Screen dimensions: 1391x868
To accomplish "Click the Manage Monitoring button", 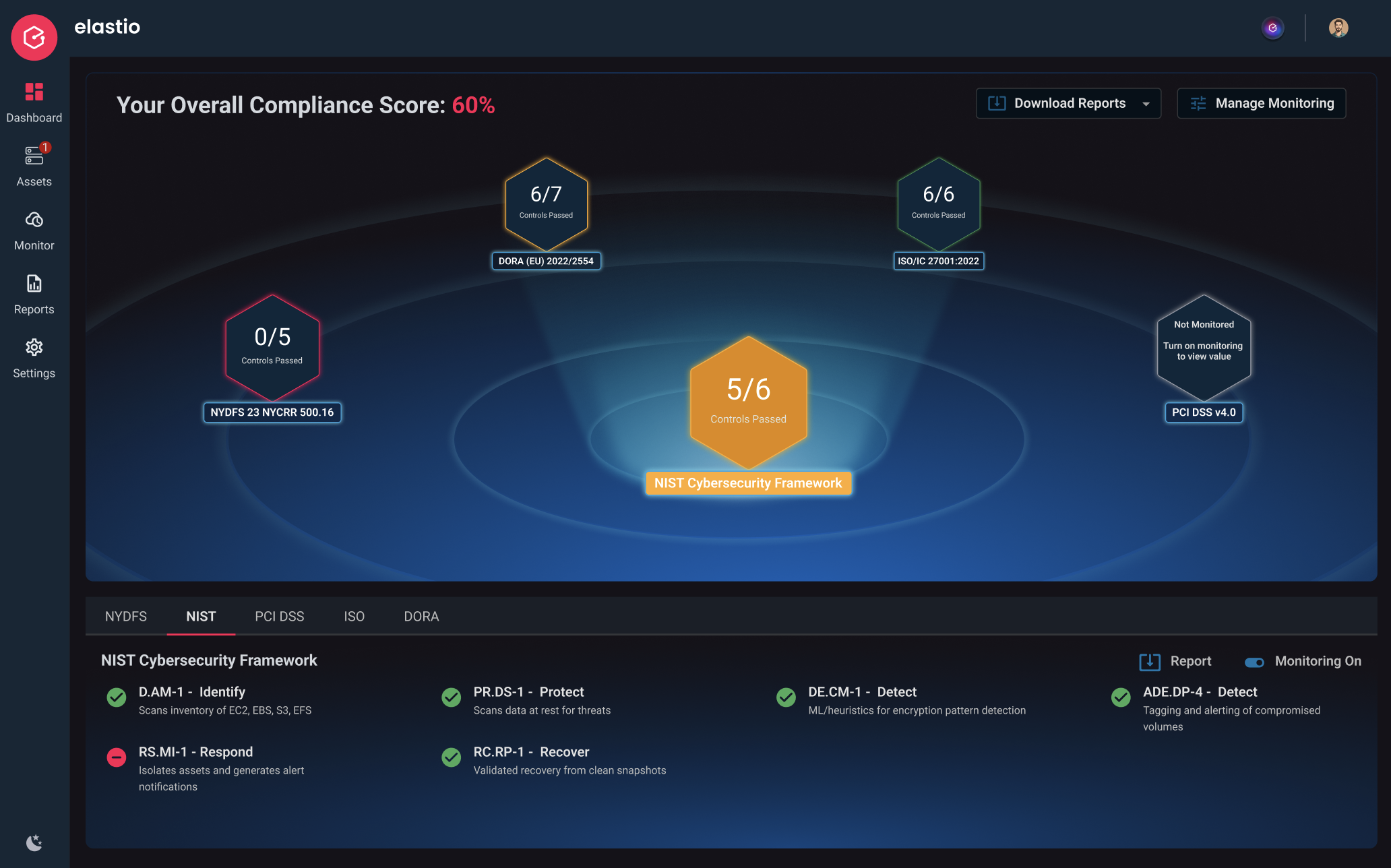I will [1261, 103].
